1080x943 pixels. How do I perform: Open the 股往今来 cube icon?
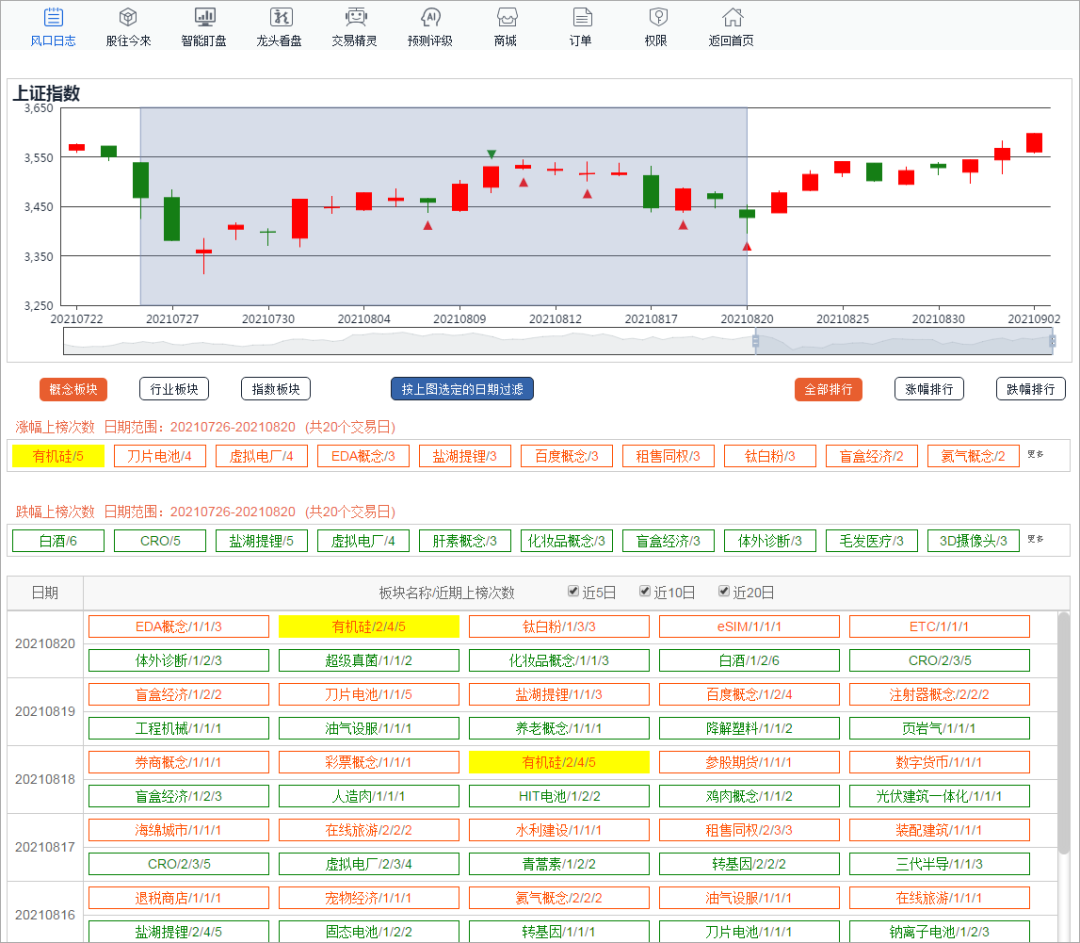coord(128,18)
